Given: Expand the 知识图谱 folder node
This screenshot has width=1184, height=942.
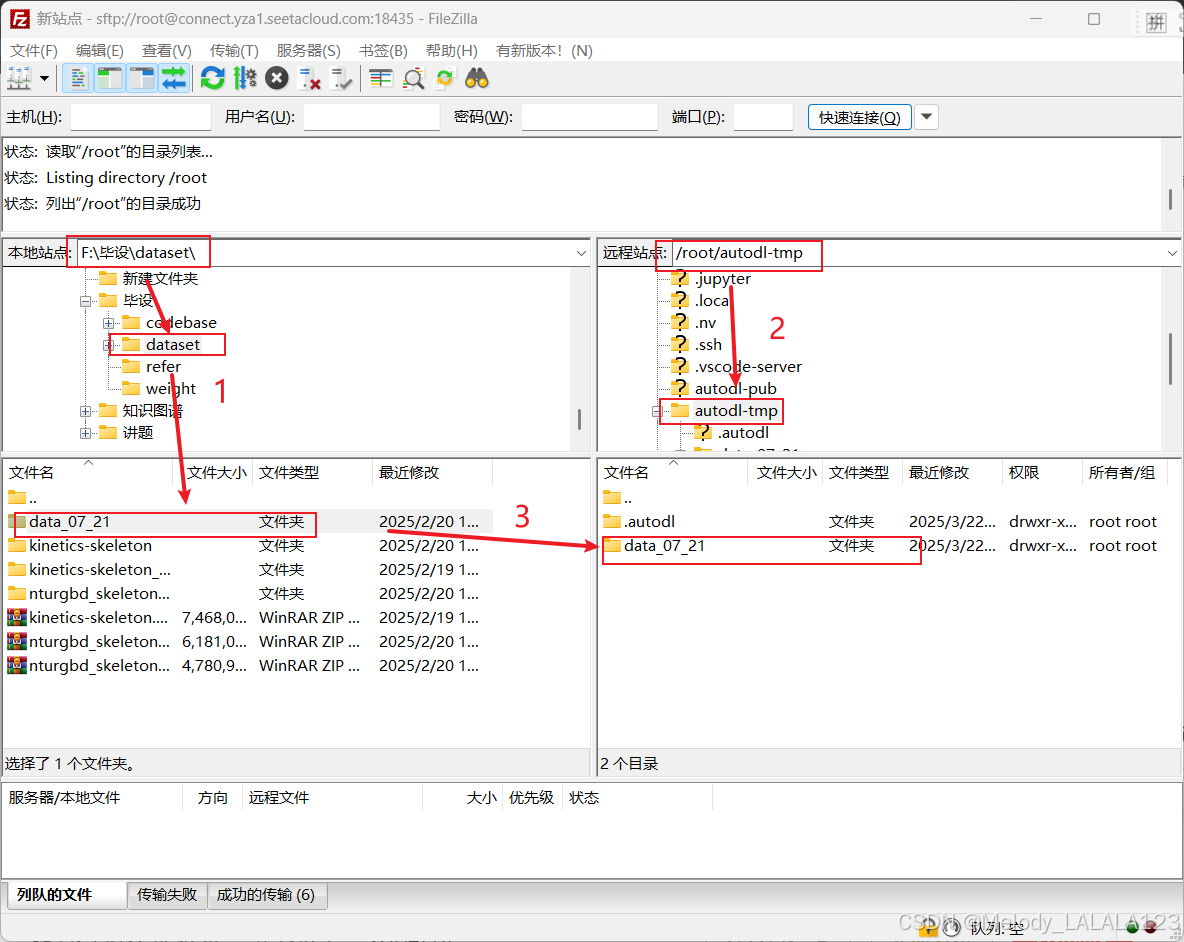Looking at the screenshot, I should (85, 411).
